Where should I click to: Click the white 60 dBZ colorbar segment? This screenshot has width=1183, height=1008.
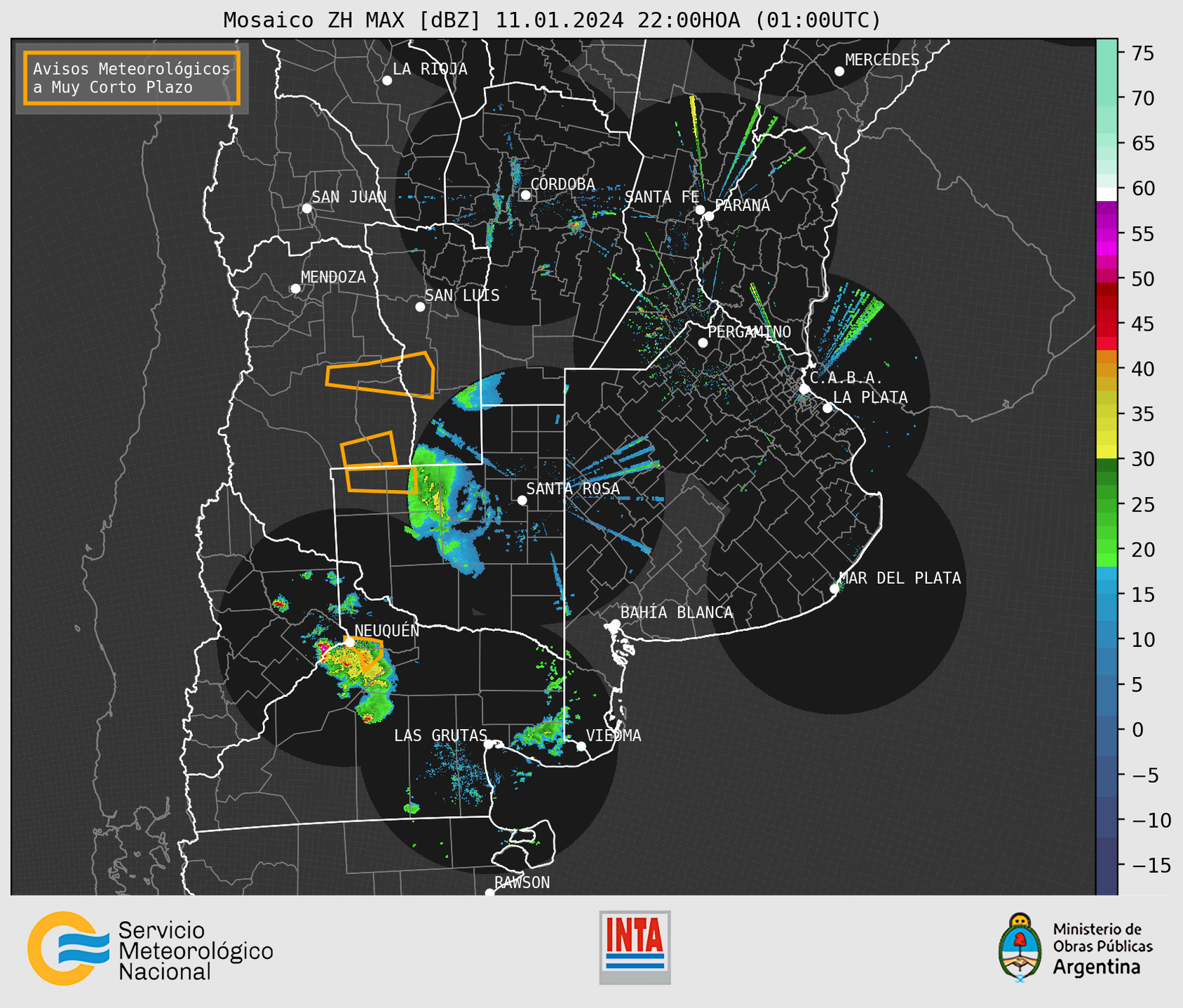click(1107, 194)
